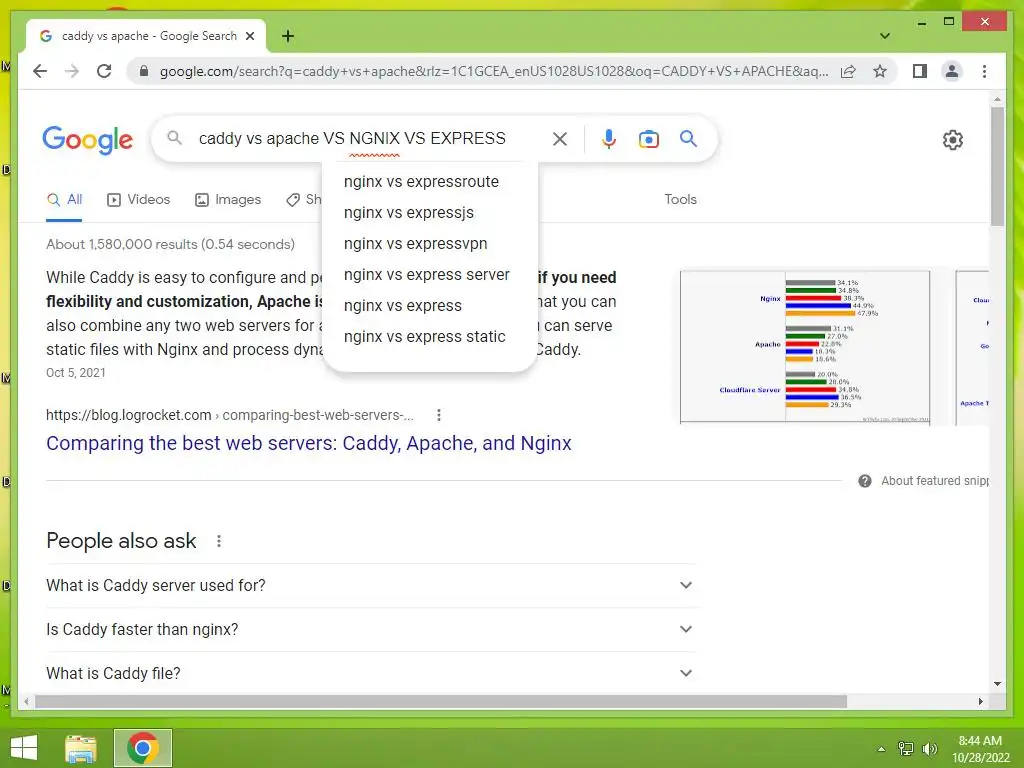Viewport: 1024px width, 768px height.
Task: Open the Windows Start menu
Action: (24, 748)
